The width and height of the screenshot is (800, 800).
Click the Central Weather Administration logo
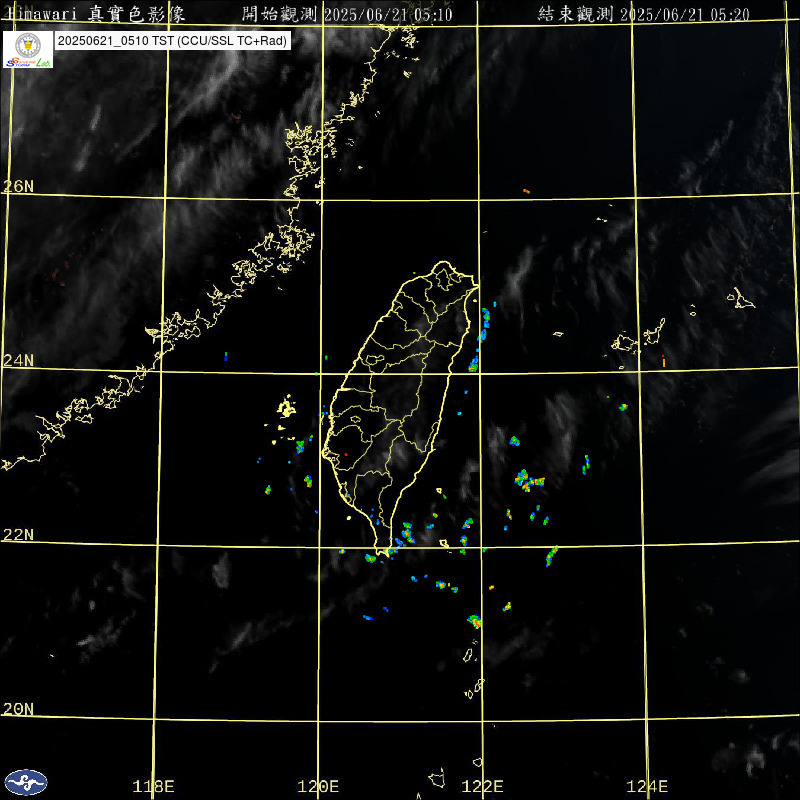coord(26,783)
